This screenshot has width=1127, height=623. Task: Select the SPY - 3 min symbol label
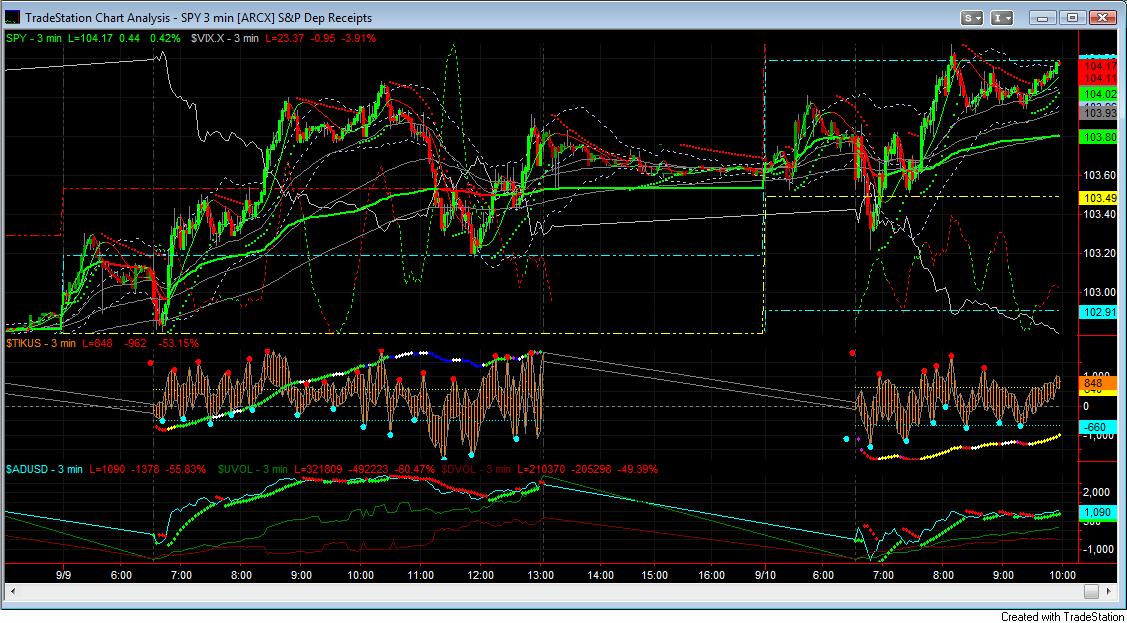(x=35, y=37)
